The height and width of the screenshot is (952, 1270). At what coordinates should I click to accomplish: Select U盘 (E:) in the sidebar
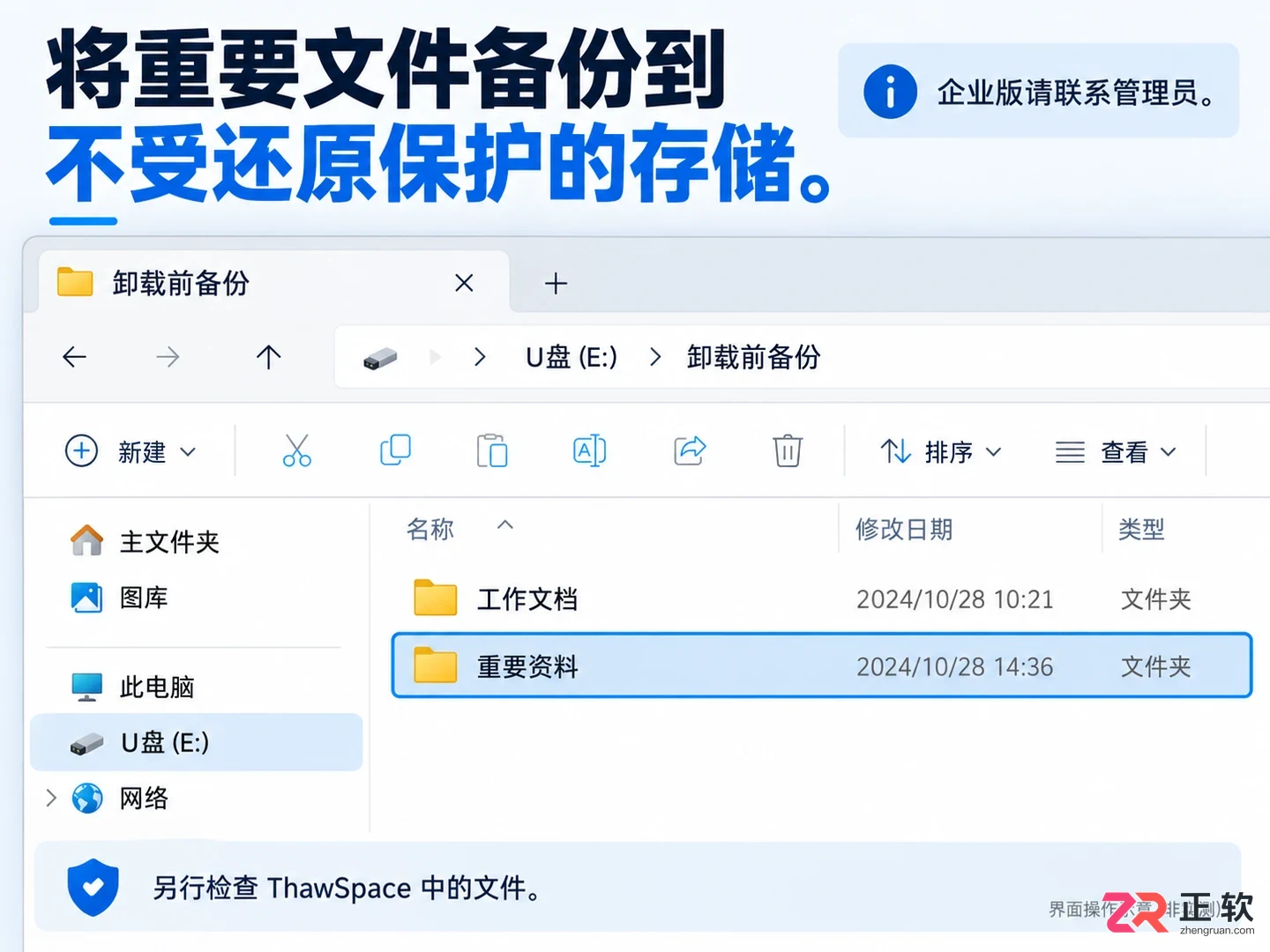coord(197,742)
